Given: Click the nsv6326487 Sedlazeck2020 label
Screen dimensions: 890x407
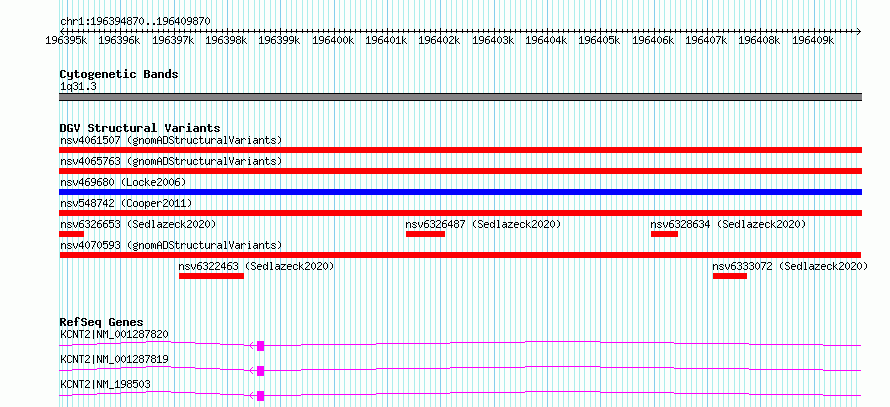Looking at the screenshot, I should pos(483,224).
